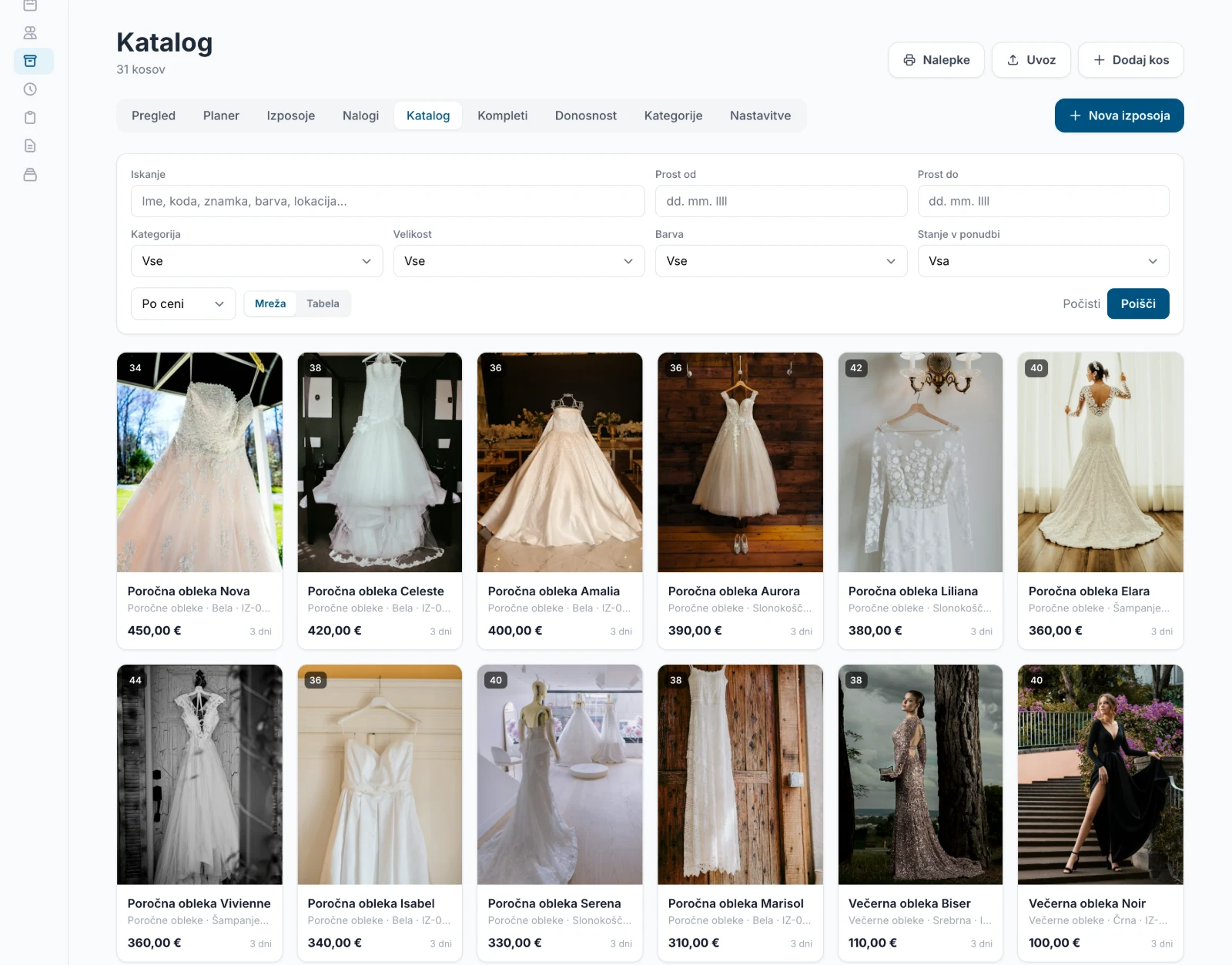Open the Nastavitve tab
This screenshot has height=965, width=1232.
click(760, 116)
